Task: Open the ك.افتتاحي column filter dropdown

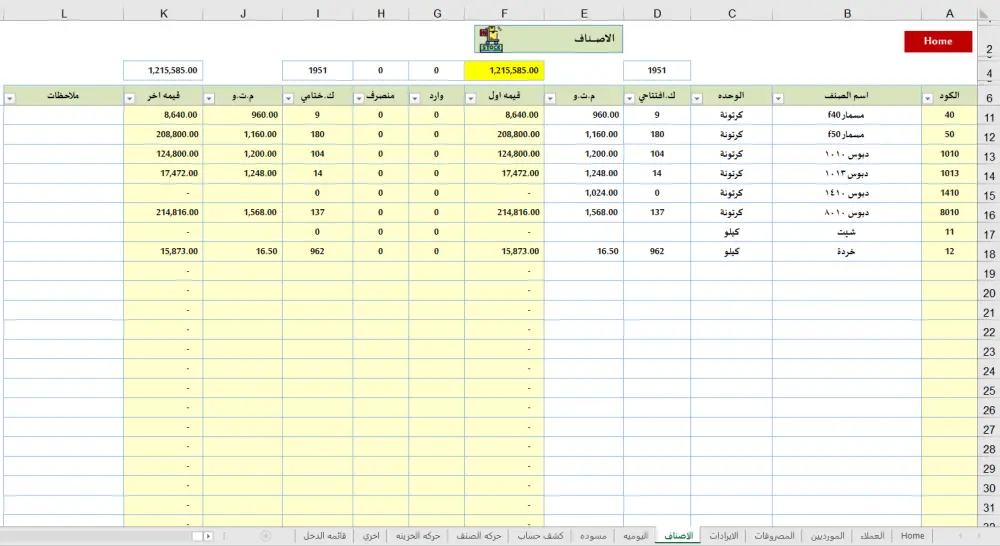Action: (x=629, y=98)
